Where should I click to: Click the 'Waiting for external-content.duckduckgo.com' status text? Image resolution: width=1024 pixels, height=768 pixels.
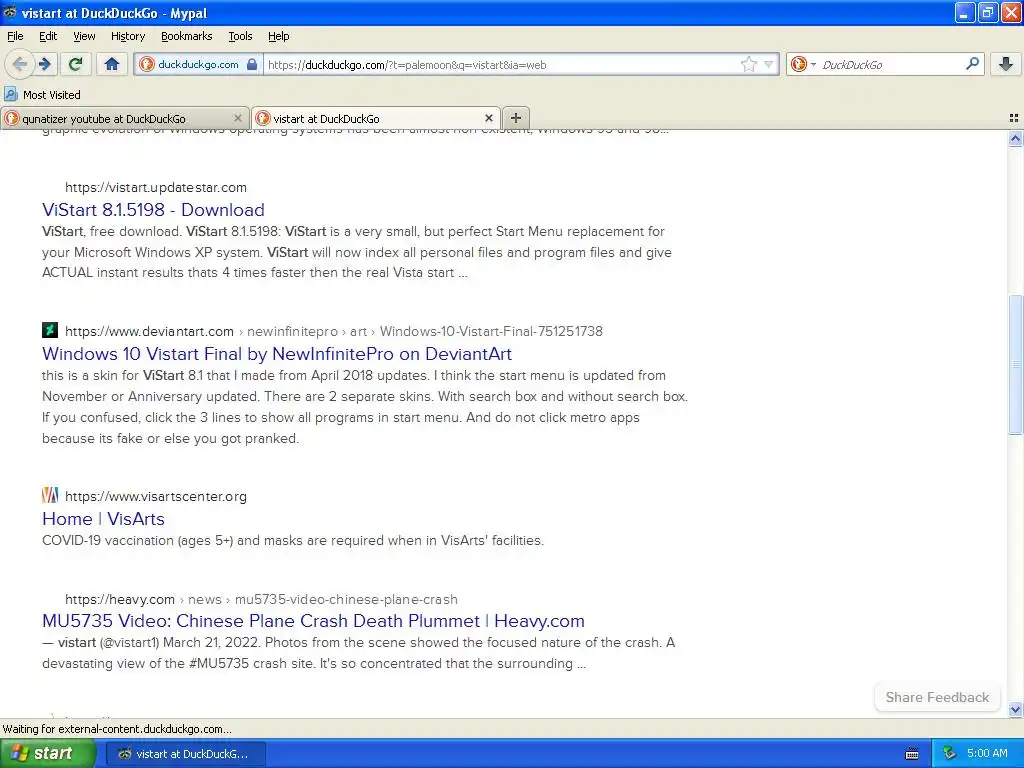coord(117,729)
